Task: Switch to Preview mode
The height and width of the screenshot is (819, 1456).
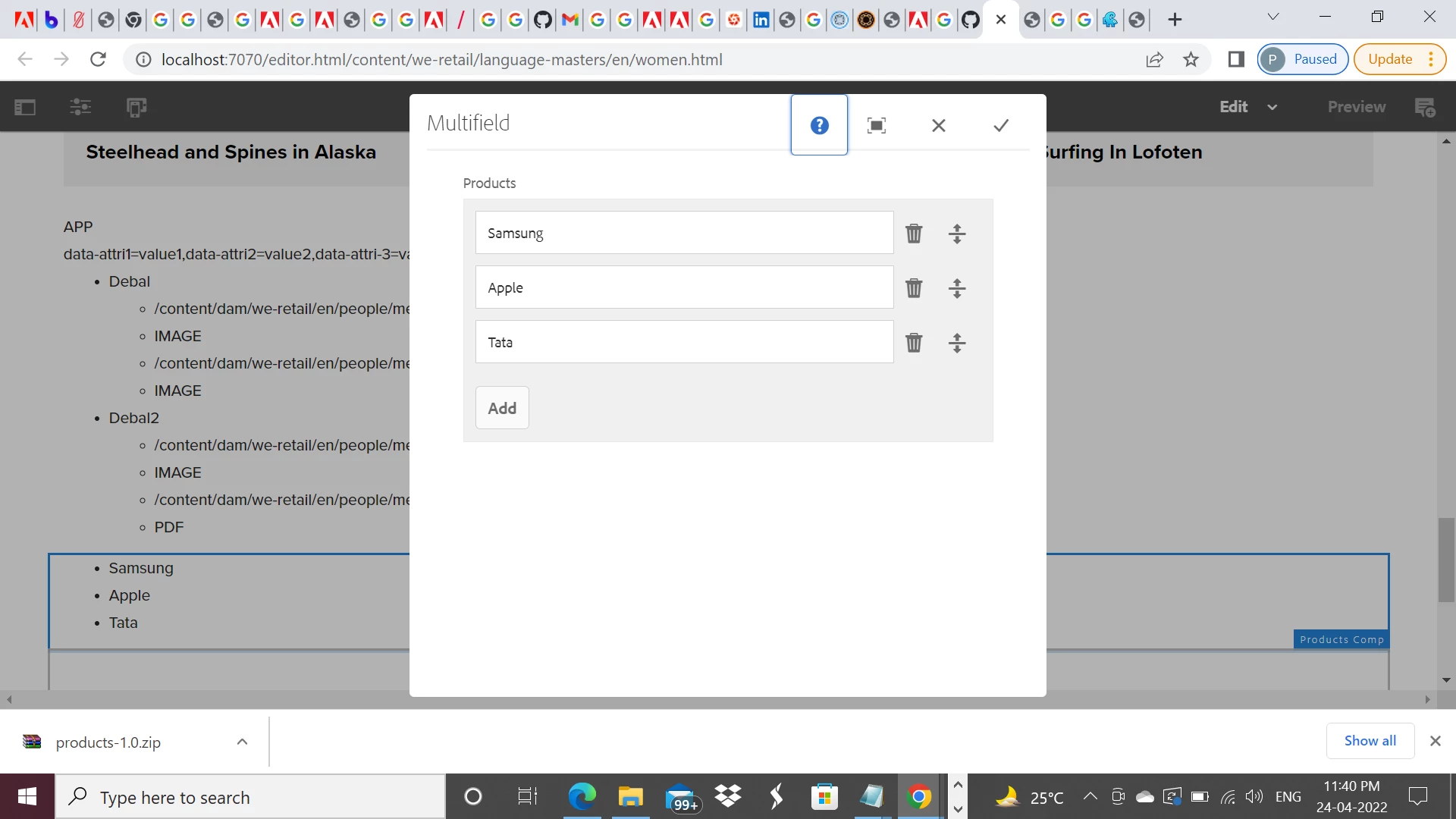Action: [1356, 107]
